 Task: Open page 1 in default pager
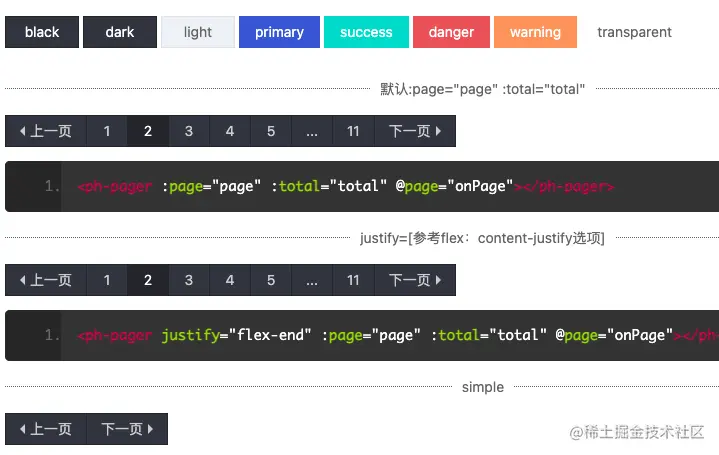107,131
